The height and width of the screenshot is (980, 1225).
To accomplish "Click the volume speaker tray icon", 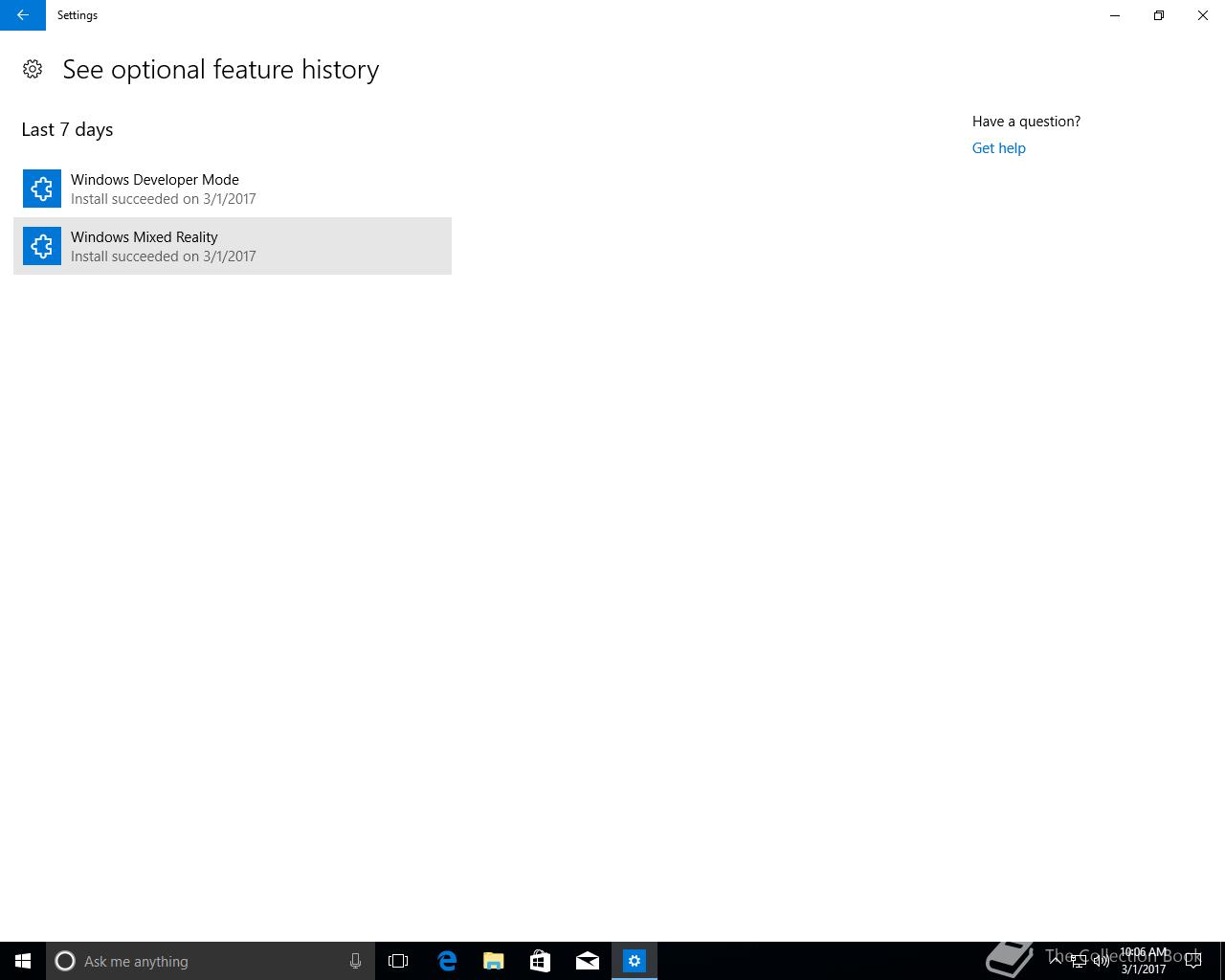I will click(x=1102, y=962).
